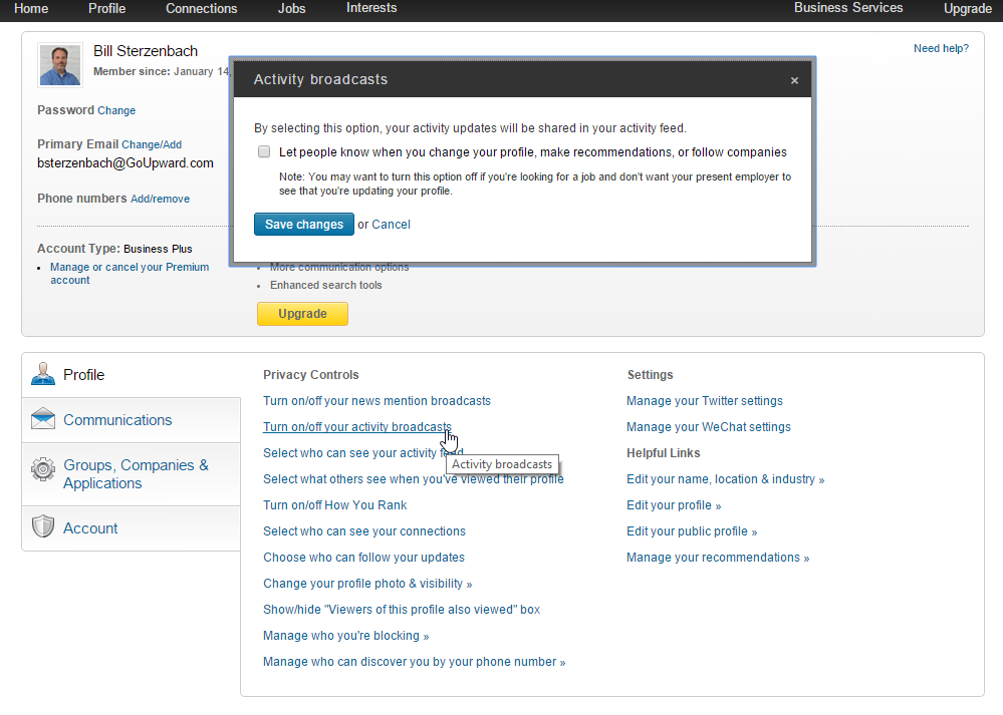The height and width of the screenshot is (715, 1003).
Task: Click Bill Sterzenbach's profile photo
Action: (59, 64)
